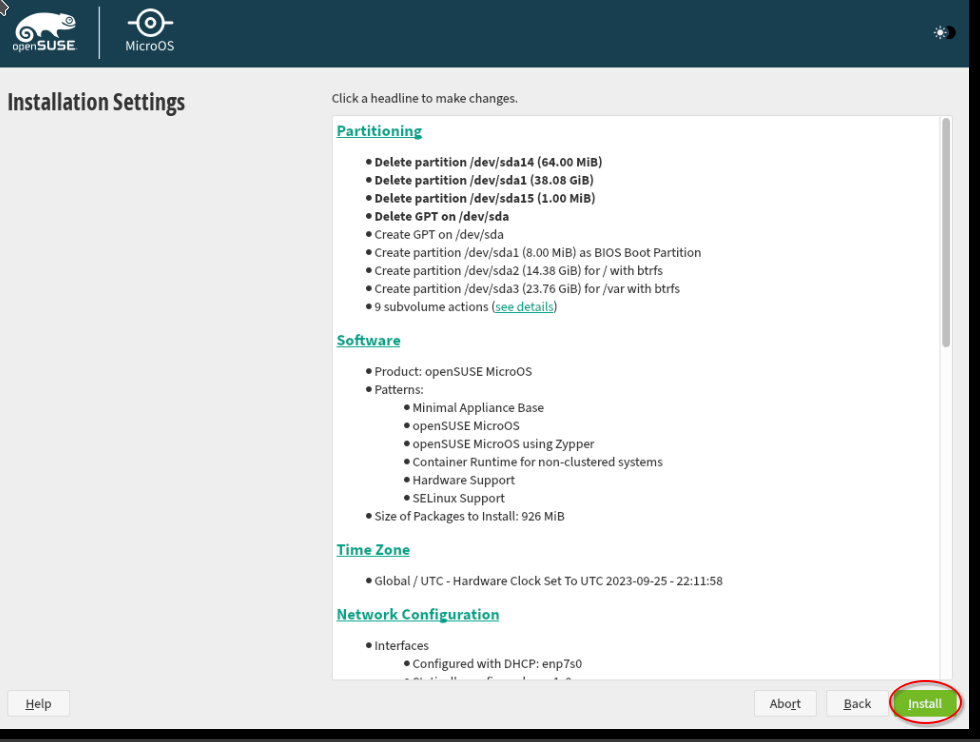This screenshot has height=742, width=980.
Task: Open the Help dialog
Action: point(38,703)
